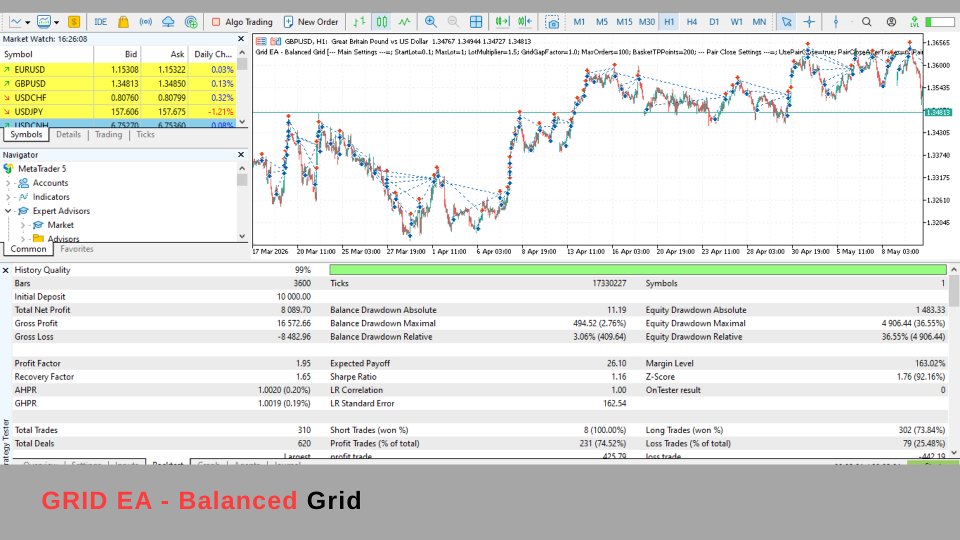Click the New Order button
960x540 pixels.
tap(311, 22)
